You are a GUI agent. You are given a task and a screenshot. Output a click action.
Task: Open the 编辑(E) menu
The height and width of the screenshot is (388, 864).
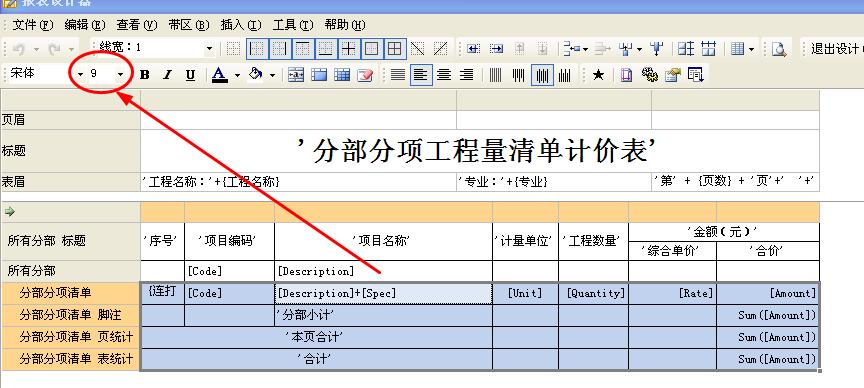(84, 25)
